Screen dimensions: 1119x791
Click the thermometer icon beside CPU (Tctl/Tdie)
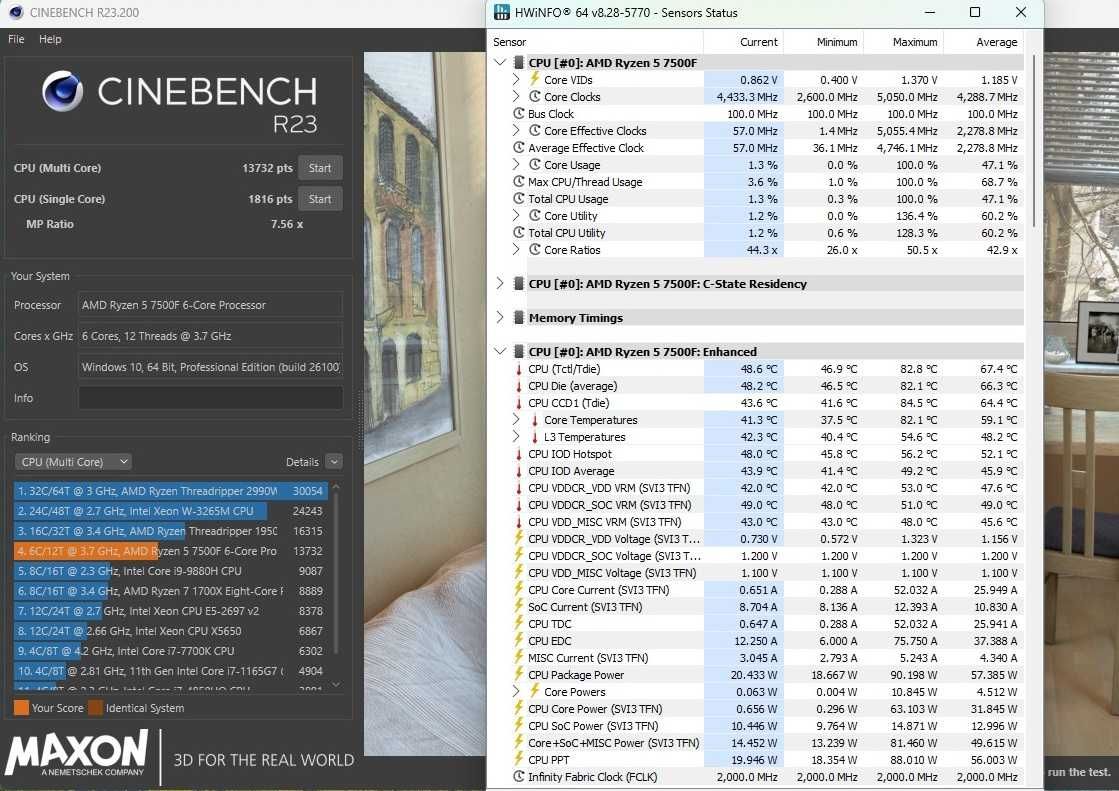click(x=519, y=369)
